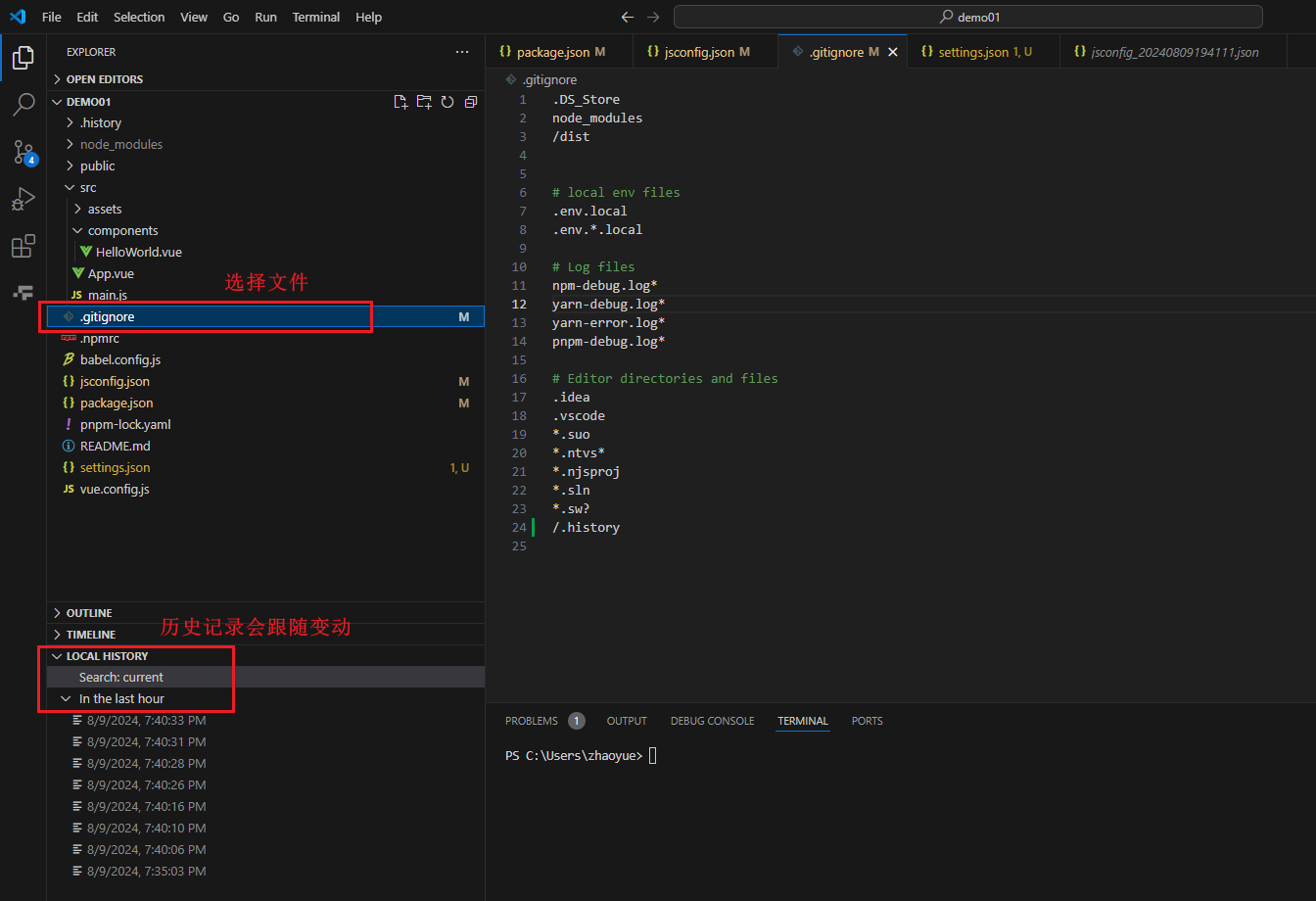Open the File menu

(52, 17)
